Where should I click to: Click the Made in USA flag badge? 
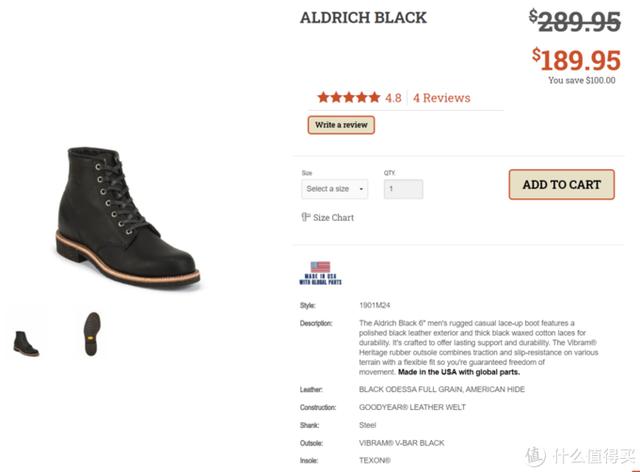[x=320, y=272]
